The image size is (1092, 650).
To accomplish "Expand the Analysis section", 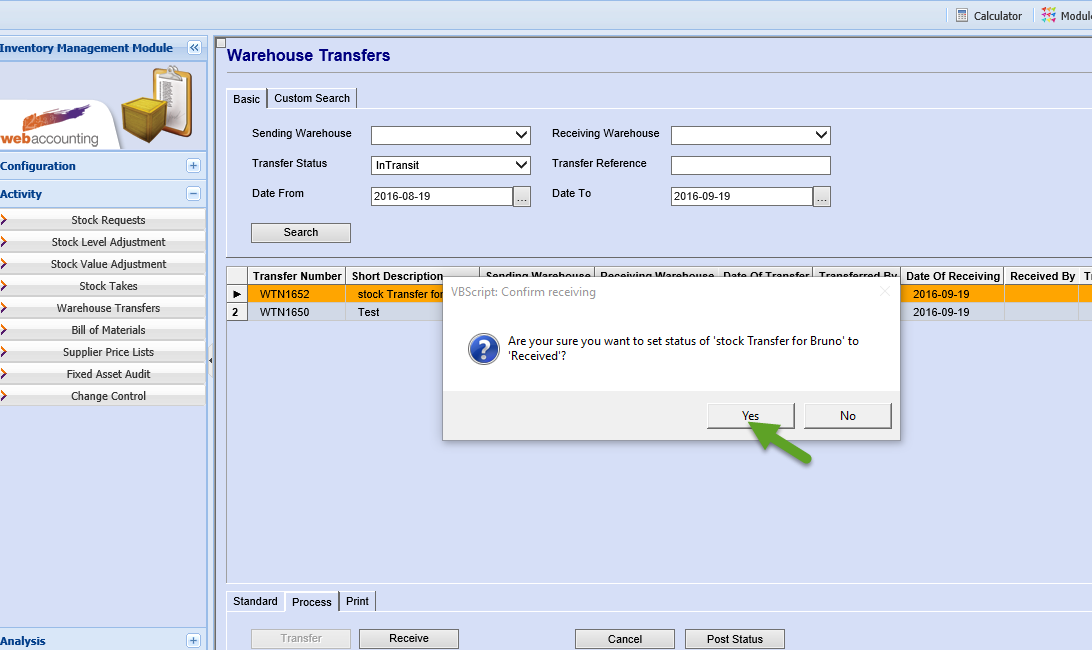I will [x=193, y=641].
